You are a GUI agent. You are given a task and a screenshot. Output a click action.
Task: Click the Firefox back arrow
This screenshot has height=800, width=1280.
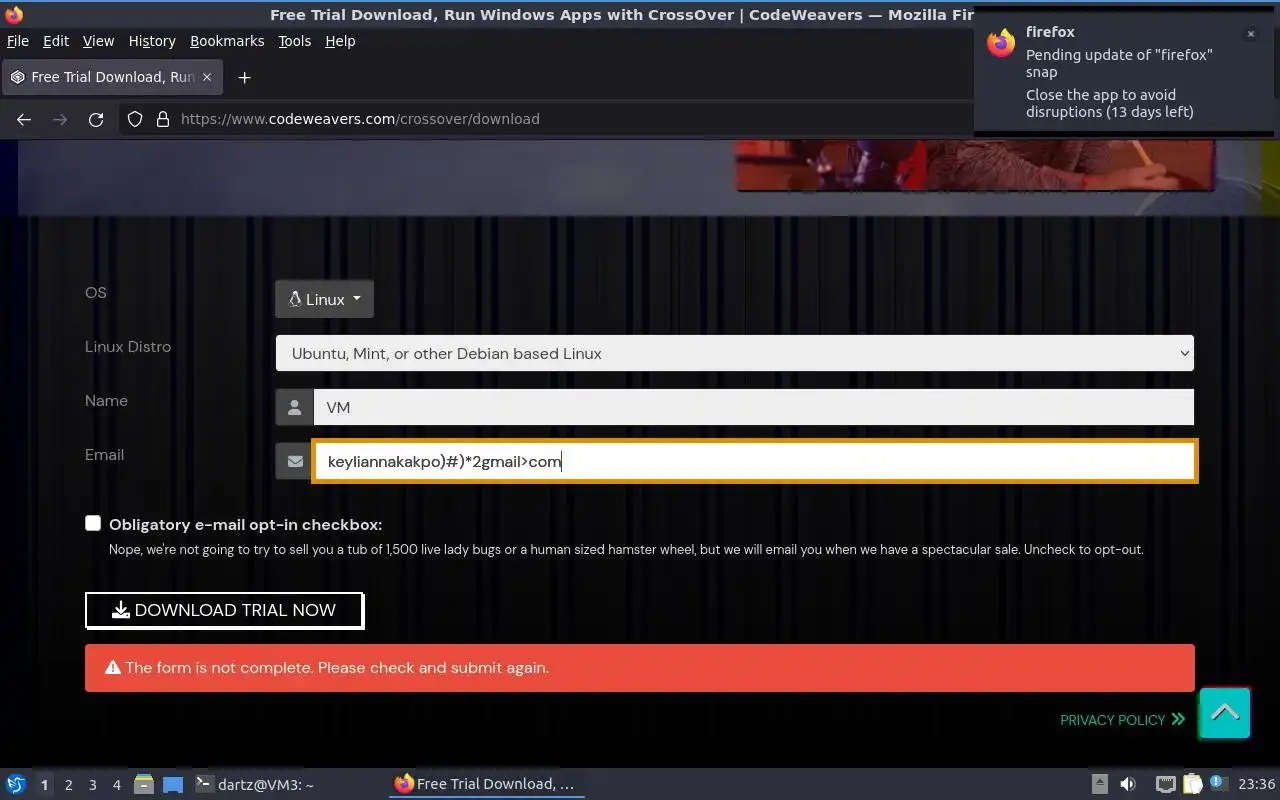coord(24,119)
